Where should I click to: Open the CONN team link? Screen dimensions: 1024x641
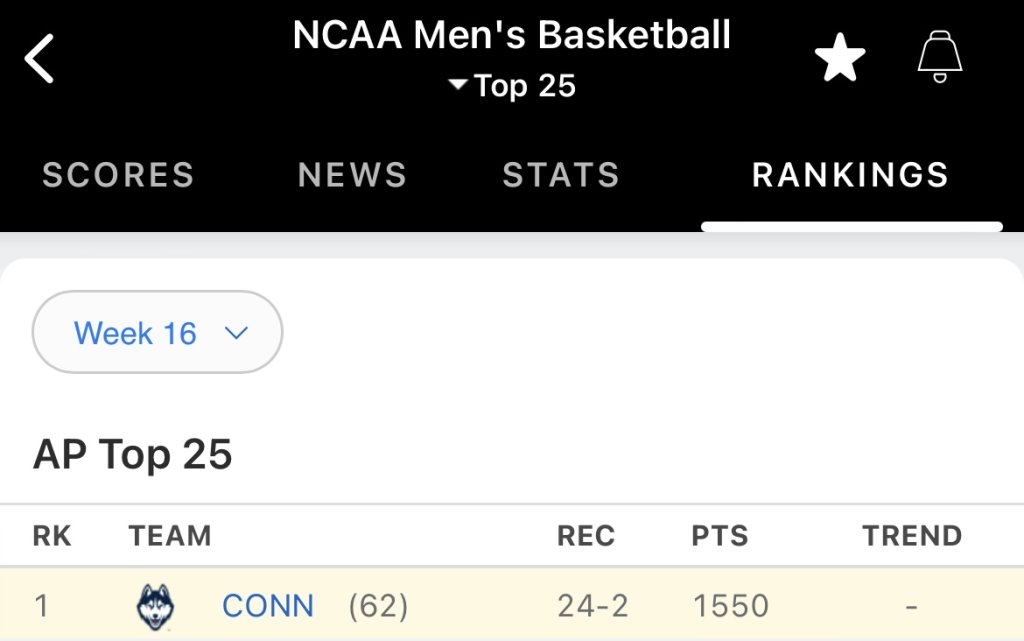268,606
